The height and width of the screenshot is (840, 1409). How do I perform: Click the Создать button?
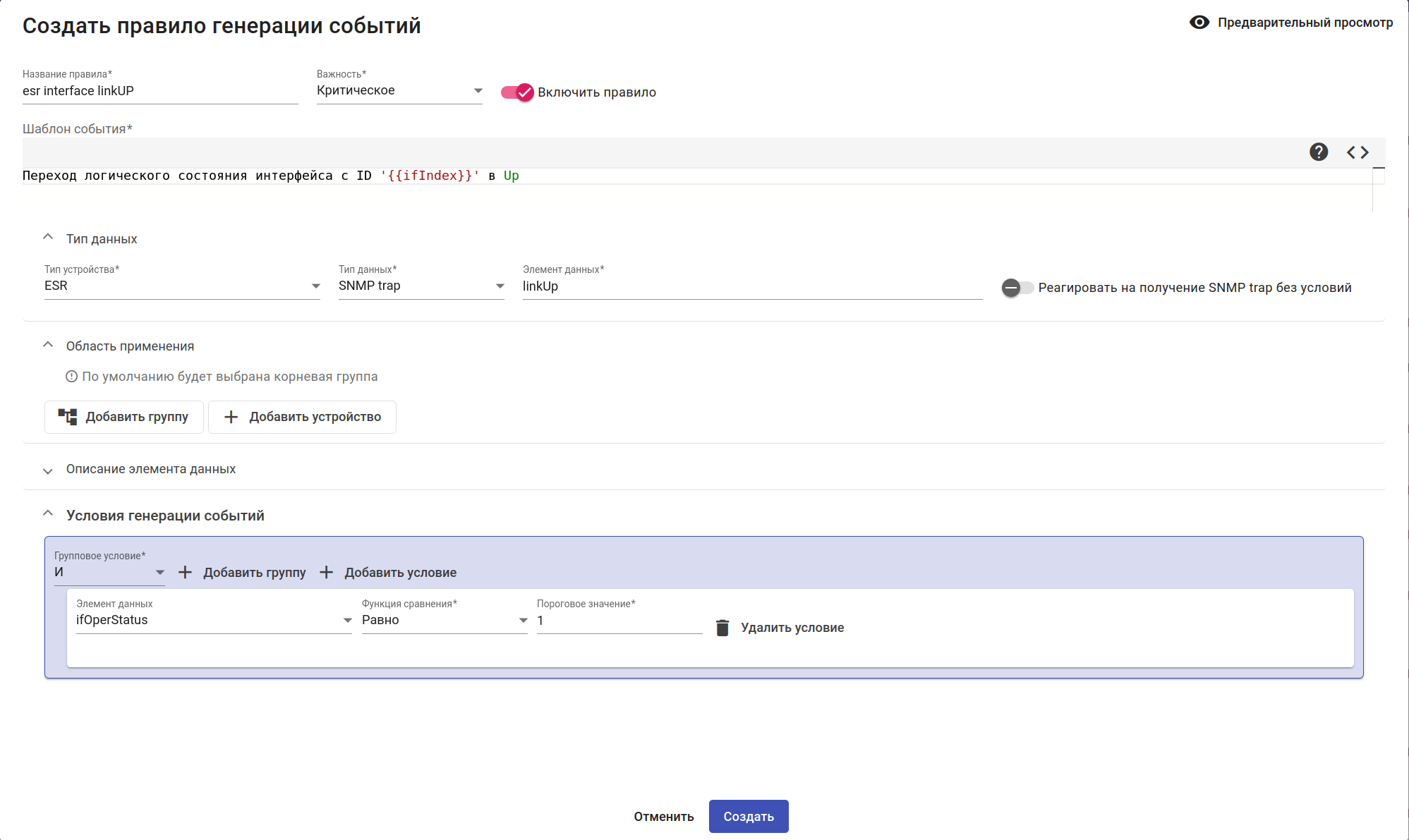click(x=748, y=816)
